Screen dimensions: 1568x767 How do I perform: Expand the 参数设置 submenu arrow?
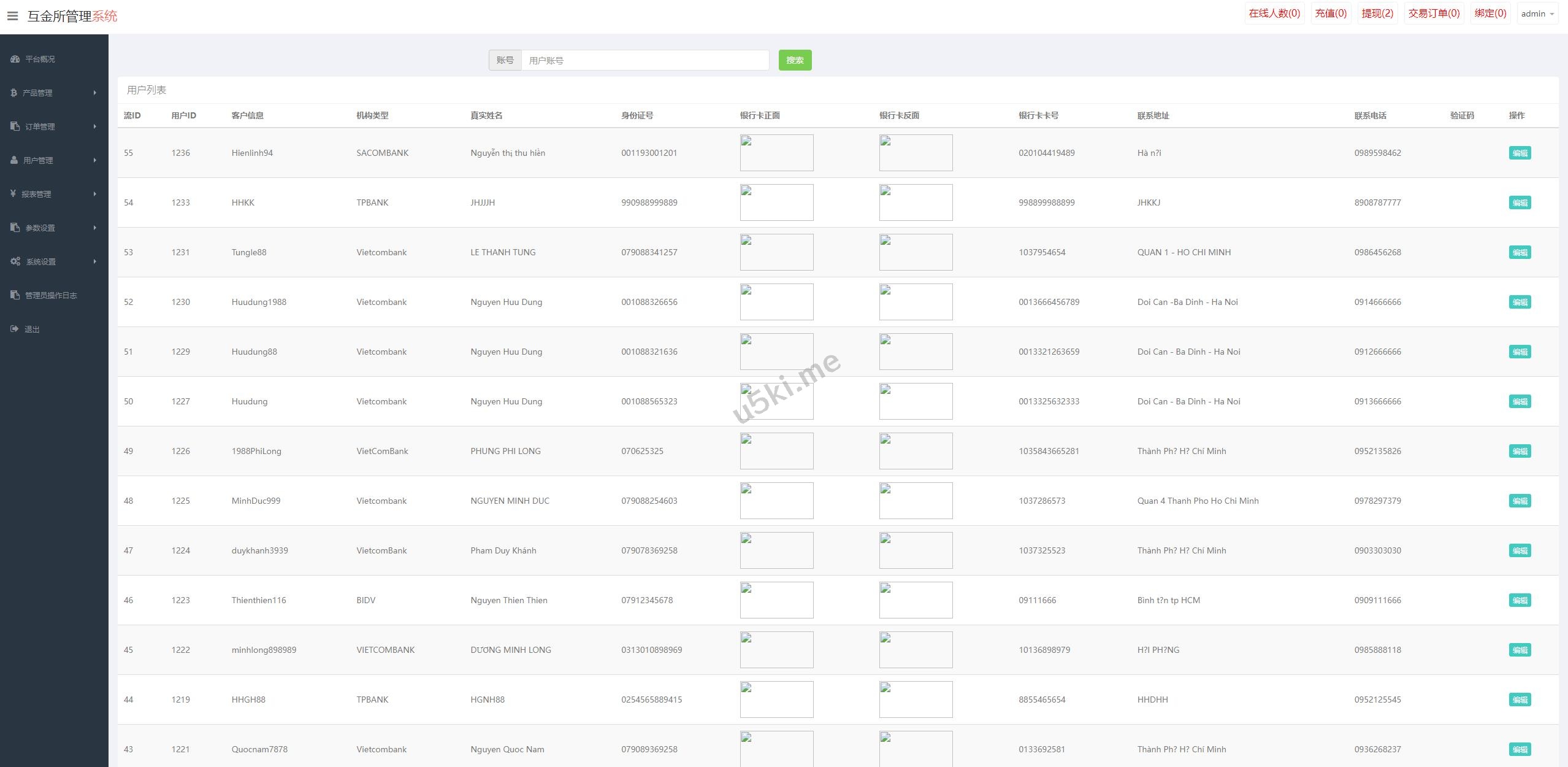click(x=94, y=228)
